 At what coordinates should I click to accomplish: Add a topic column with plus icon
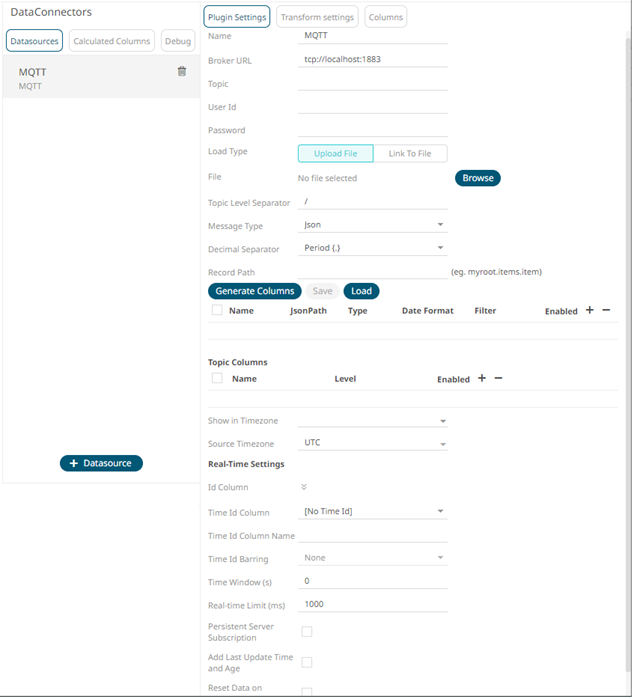pos(481,379)
